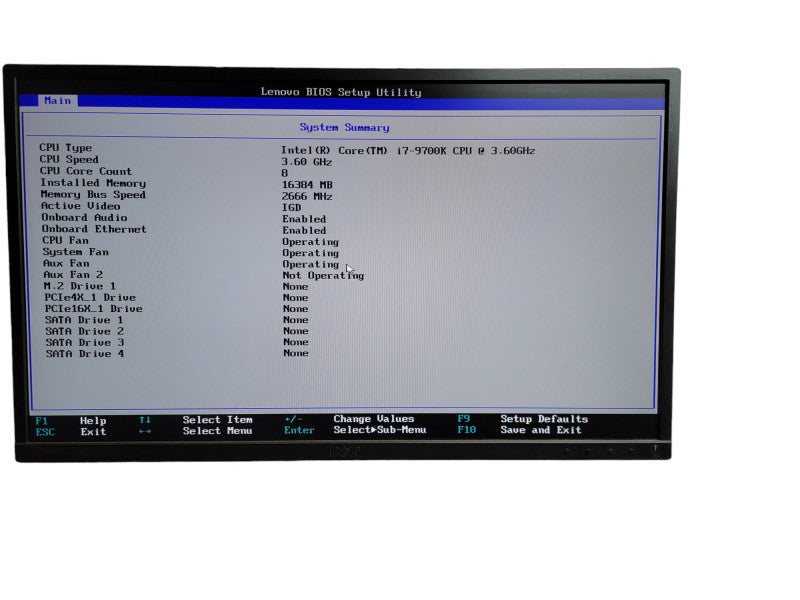Click the Installed Memory label
The image size is (800, 600).
point(93,183)
